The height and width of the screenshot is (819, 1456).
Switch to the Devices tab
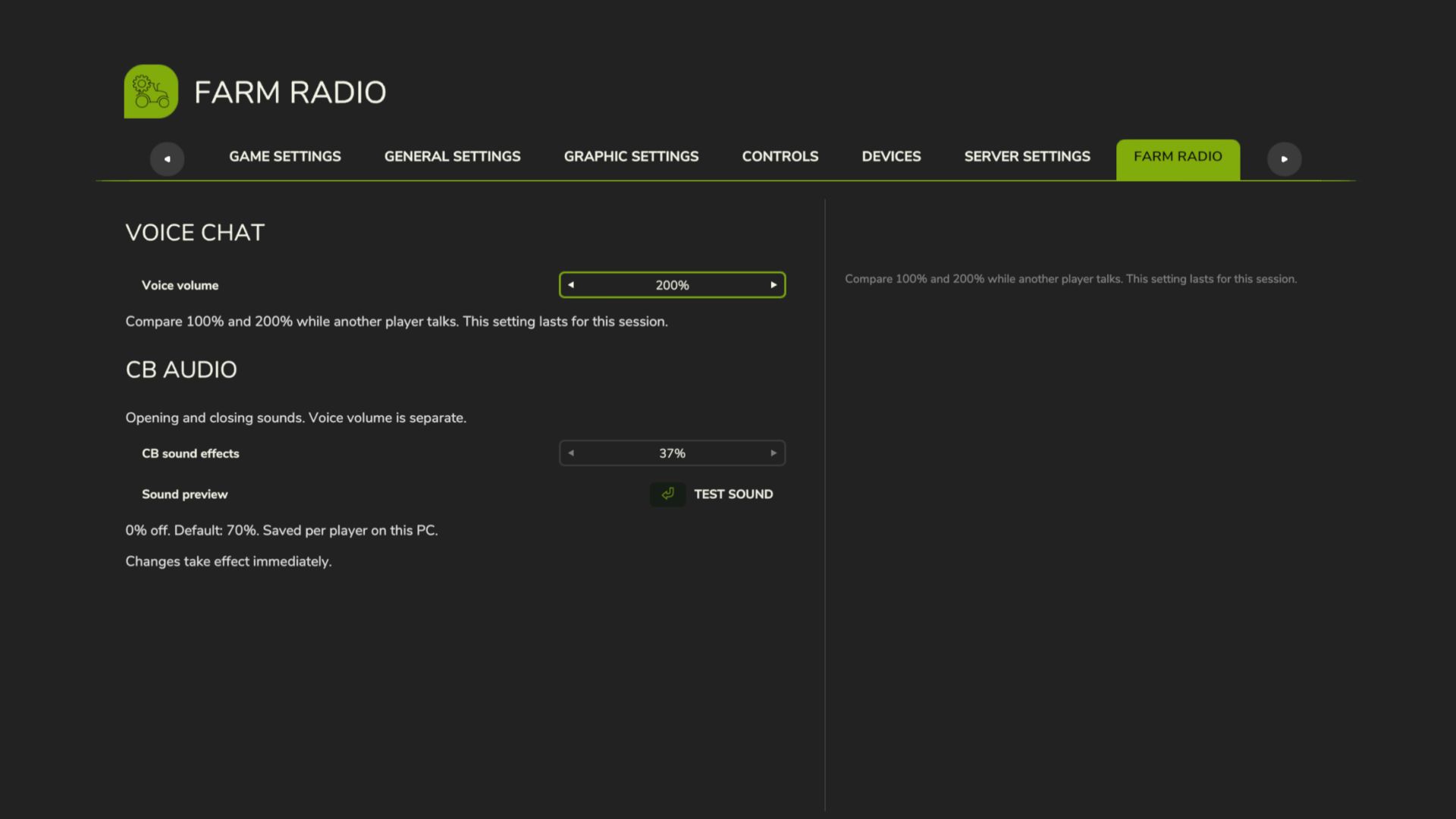pyautogui.click(x=891, y=156)
